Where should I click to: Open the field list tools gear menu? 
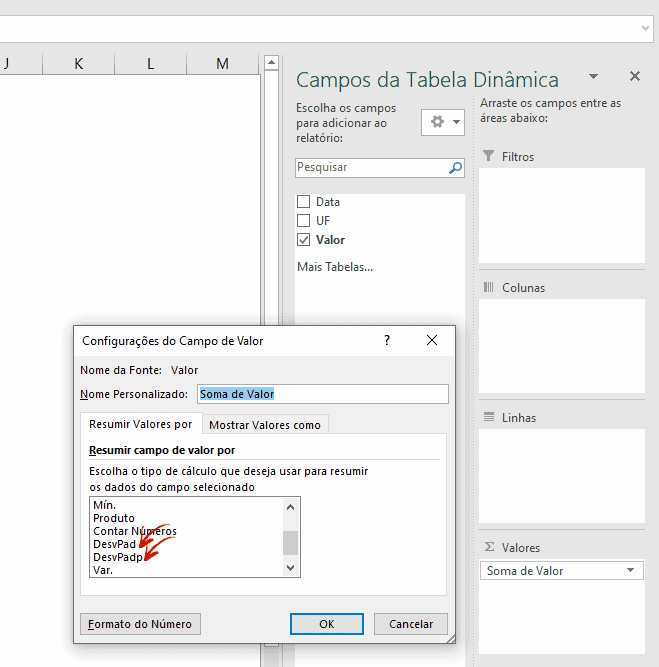click(x=442, y=122)
